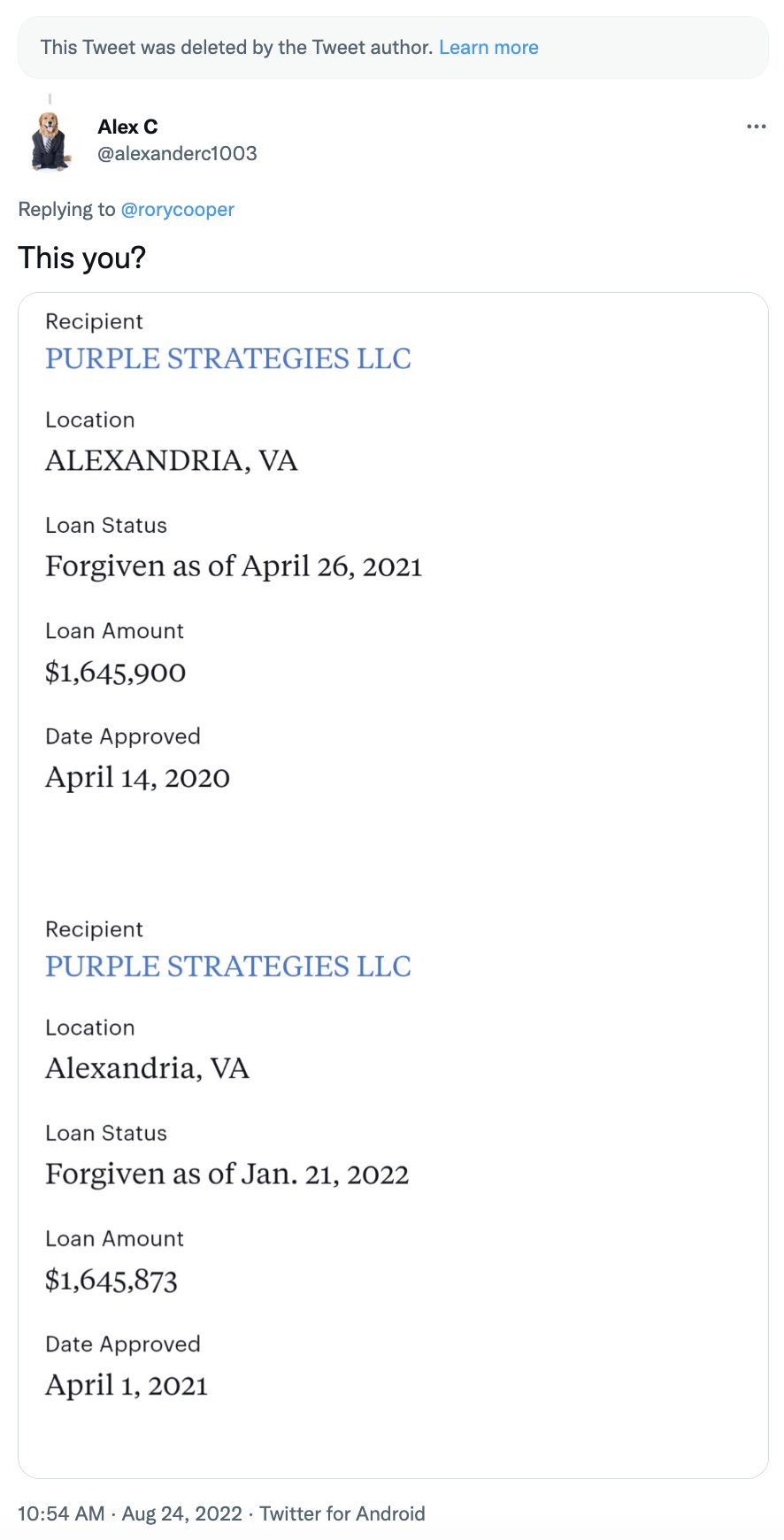784x1540 pixels.
Task: Click Alex C's dog profile avatar
Action: pos(50,140)
